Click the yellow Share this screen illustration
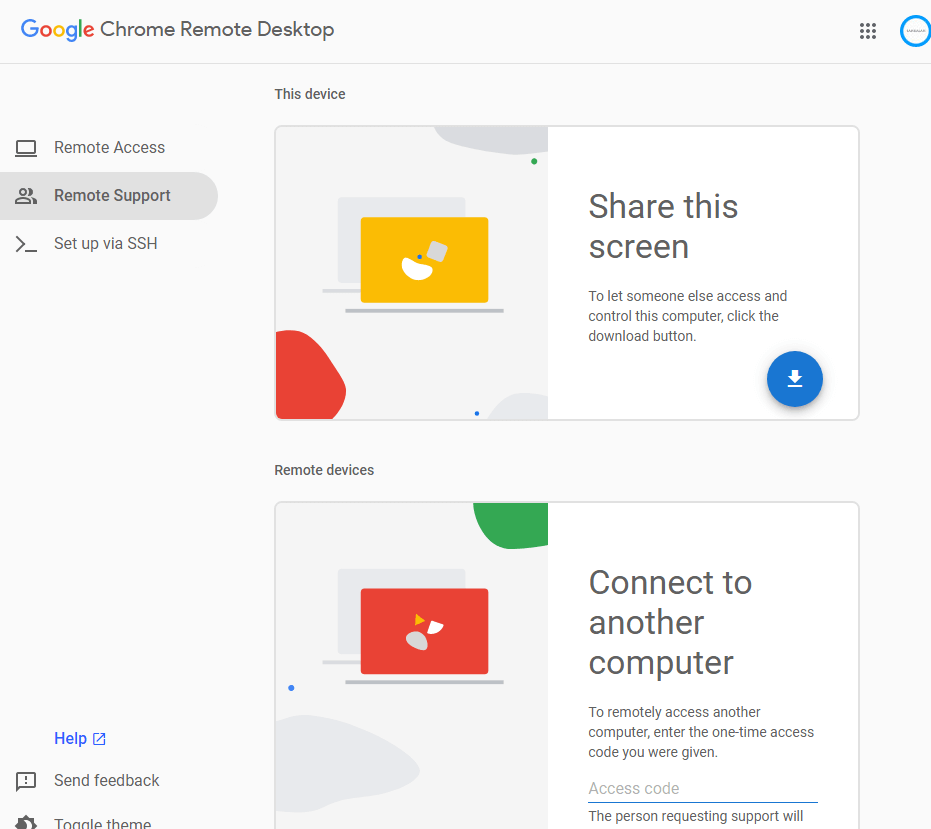This screenshot has height=829, width=931. click(424, 260)
